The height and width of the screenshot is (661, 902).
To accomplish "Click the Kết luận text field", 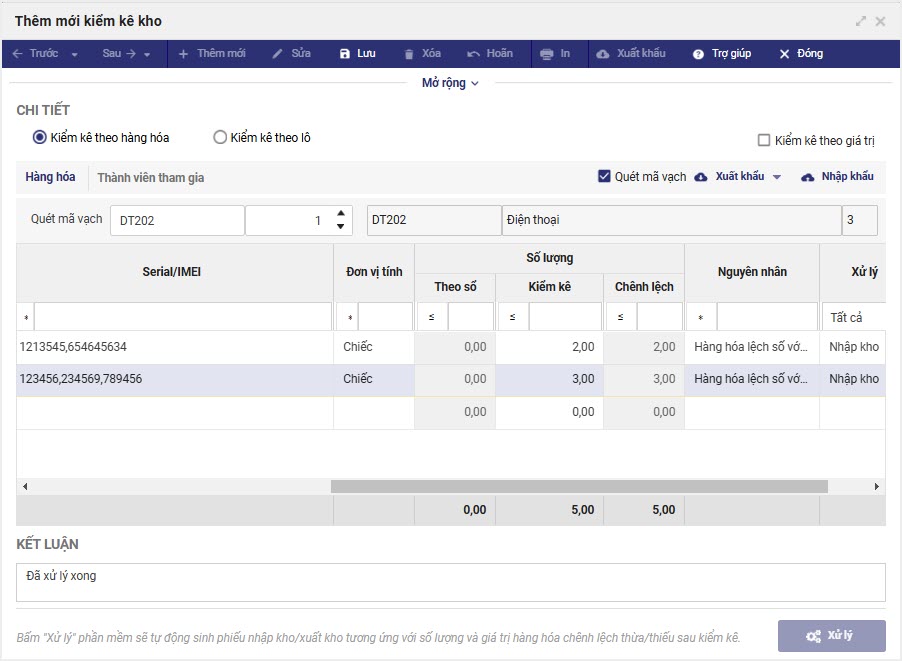I will pos(450,583).
